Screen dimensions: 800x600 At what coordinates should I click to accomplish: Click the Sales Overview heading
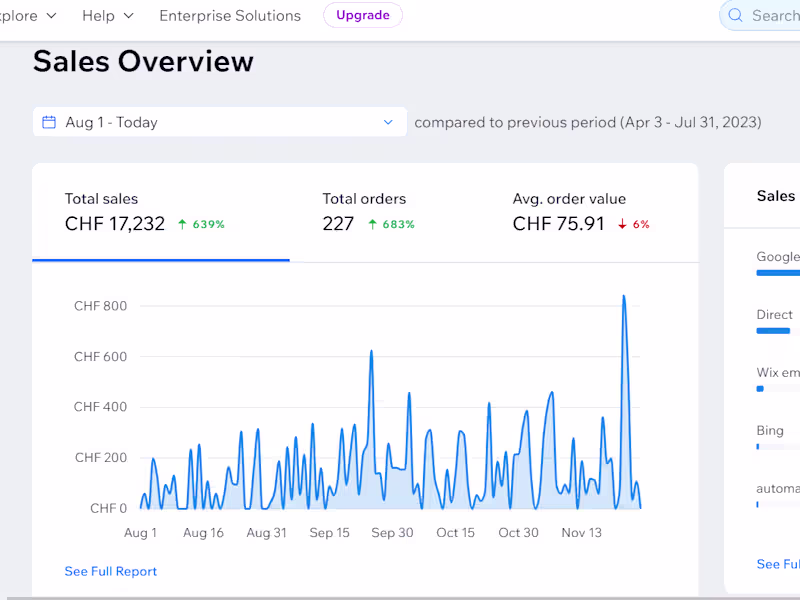(x=143, y=62)
